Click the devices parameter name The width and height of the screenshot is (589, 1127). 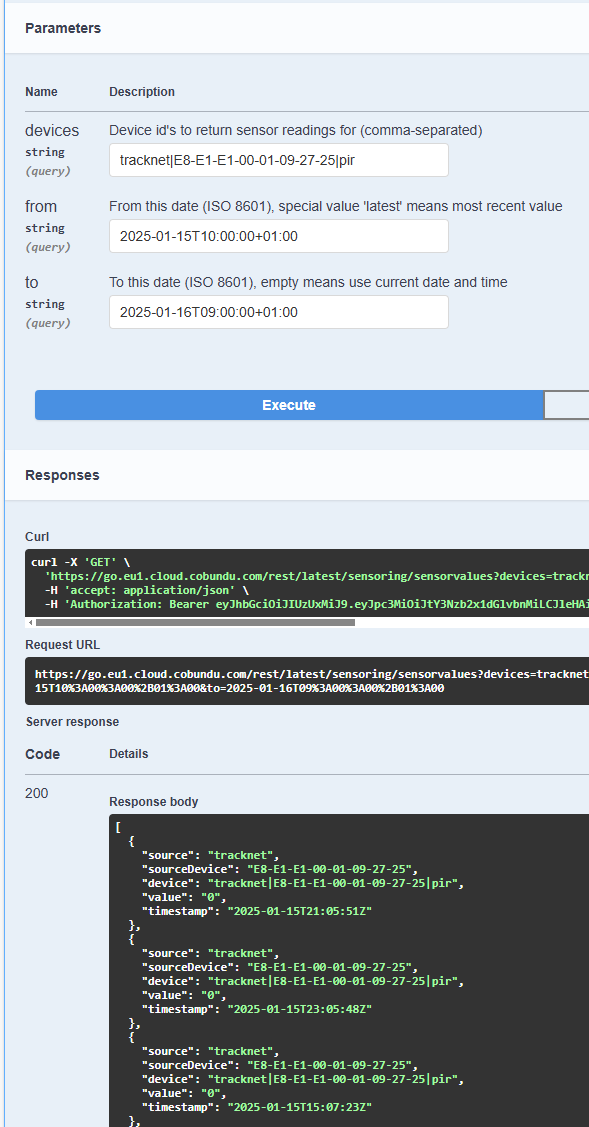tap(52, 131)
